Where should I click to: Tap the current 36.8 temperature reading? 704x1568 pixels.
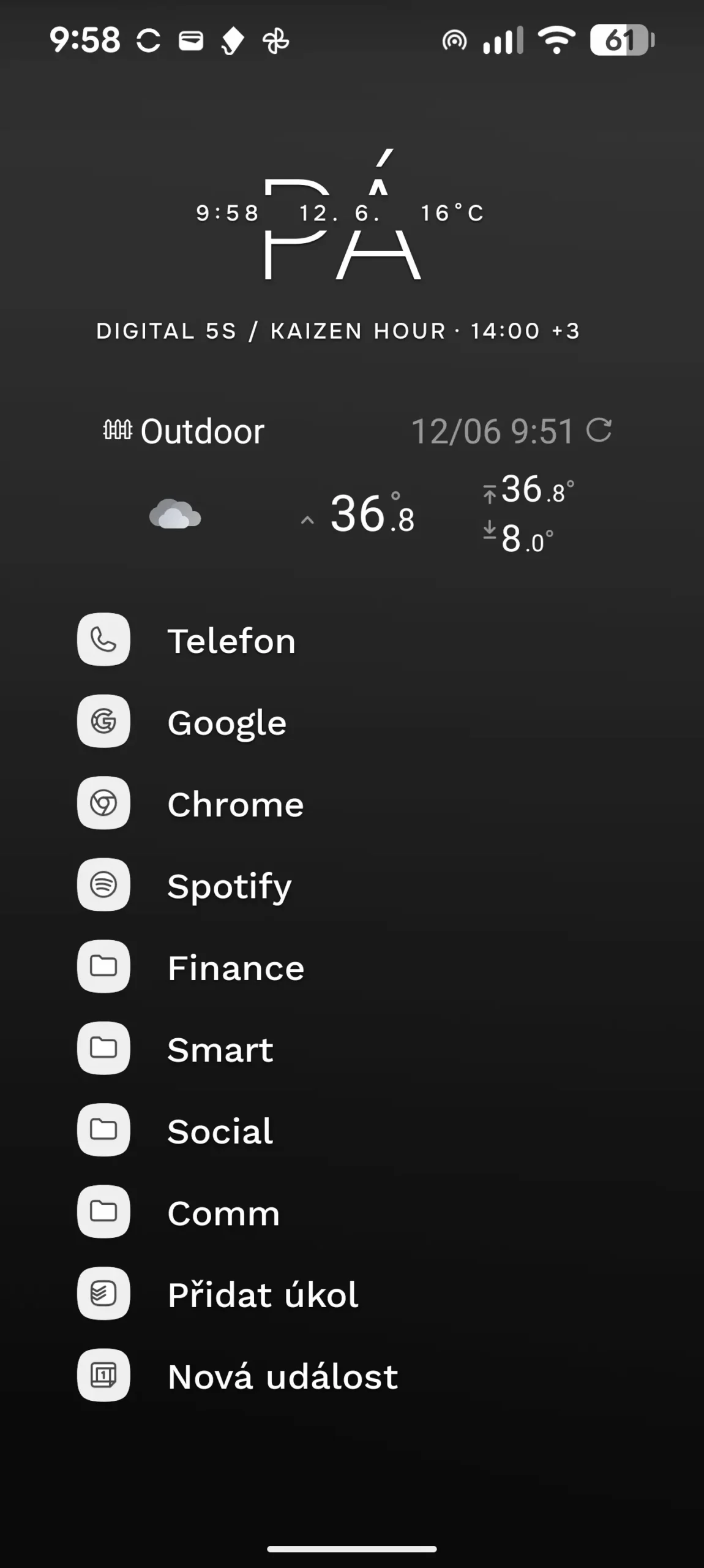coord(372,513)
